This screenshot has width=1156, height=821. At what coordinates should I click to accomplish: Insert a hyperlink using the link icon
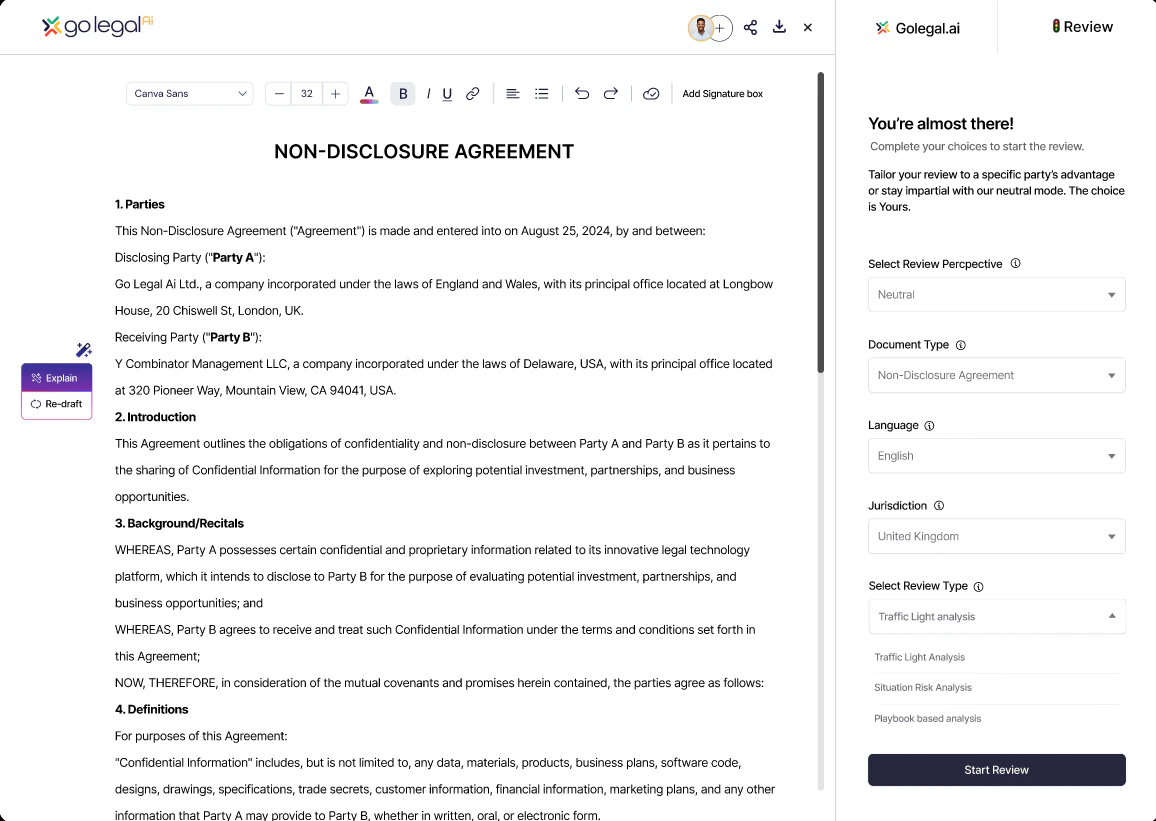pos(472,93)
